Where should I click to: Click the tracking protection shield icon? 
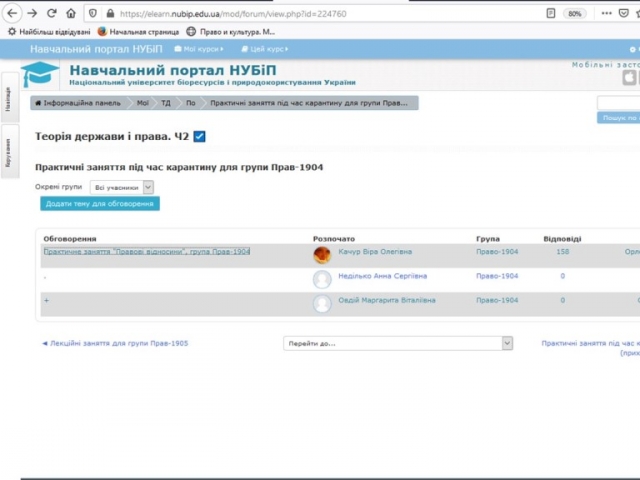coord(93,13)
